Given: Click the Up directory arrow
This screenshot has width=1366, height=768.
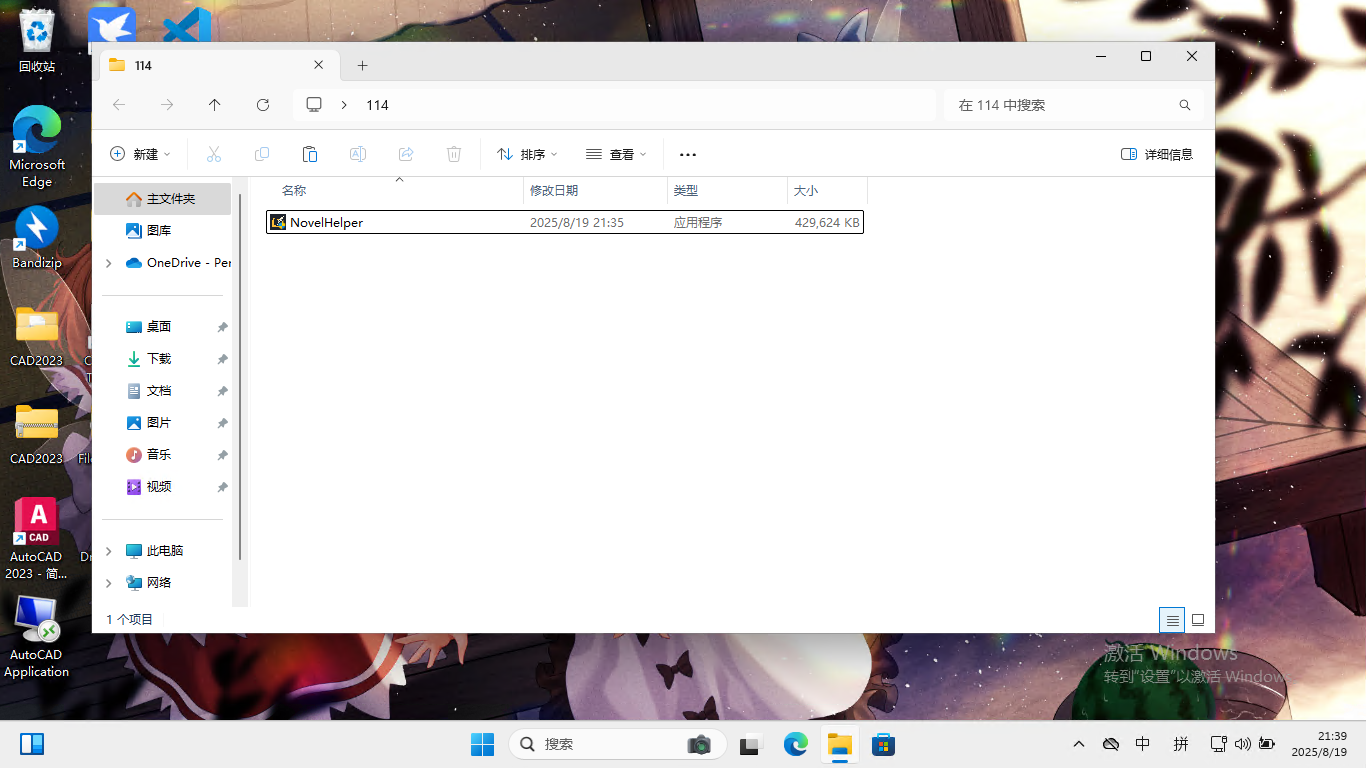Looking at the screenshot, I should pyautogui.click(x=215, y=105).
